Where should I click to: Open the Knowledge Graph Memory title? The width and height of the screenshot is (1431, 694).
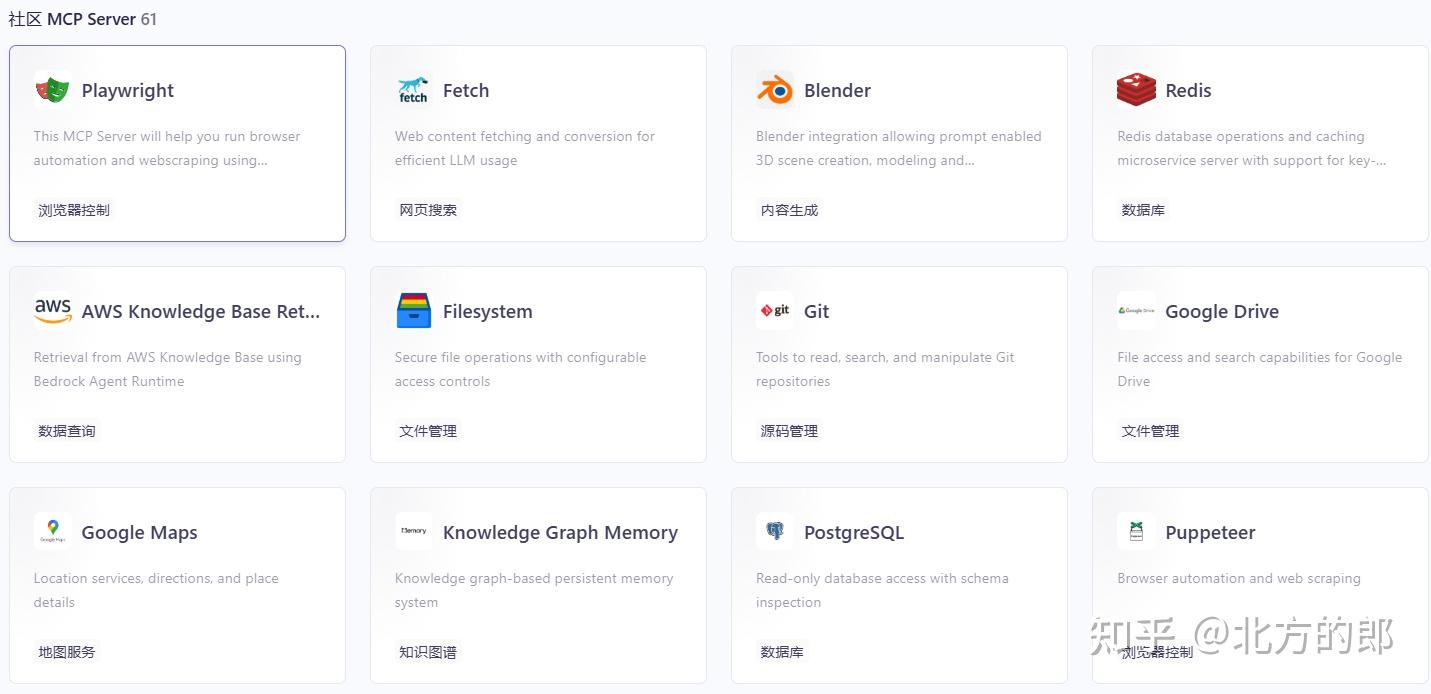pyautogui.click(x=560, y=533)
